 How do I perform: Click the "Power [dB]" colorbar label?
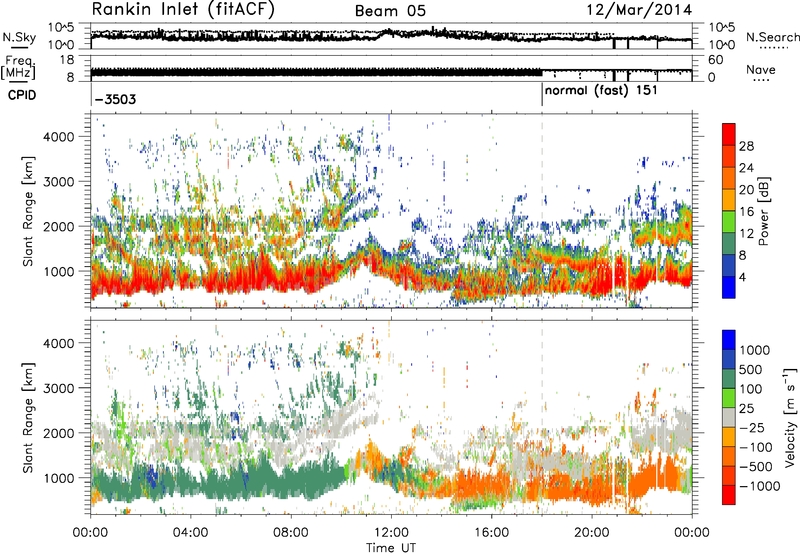763,211
